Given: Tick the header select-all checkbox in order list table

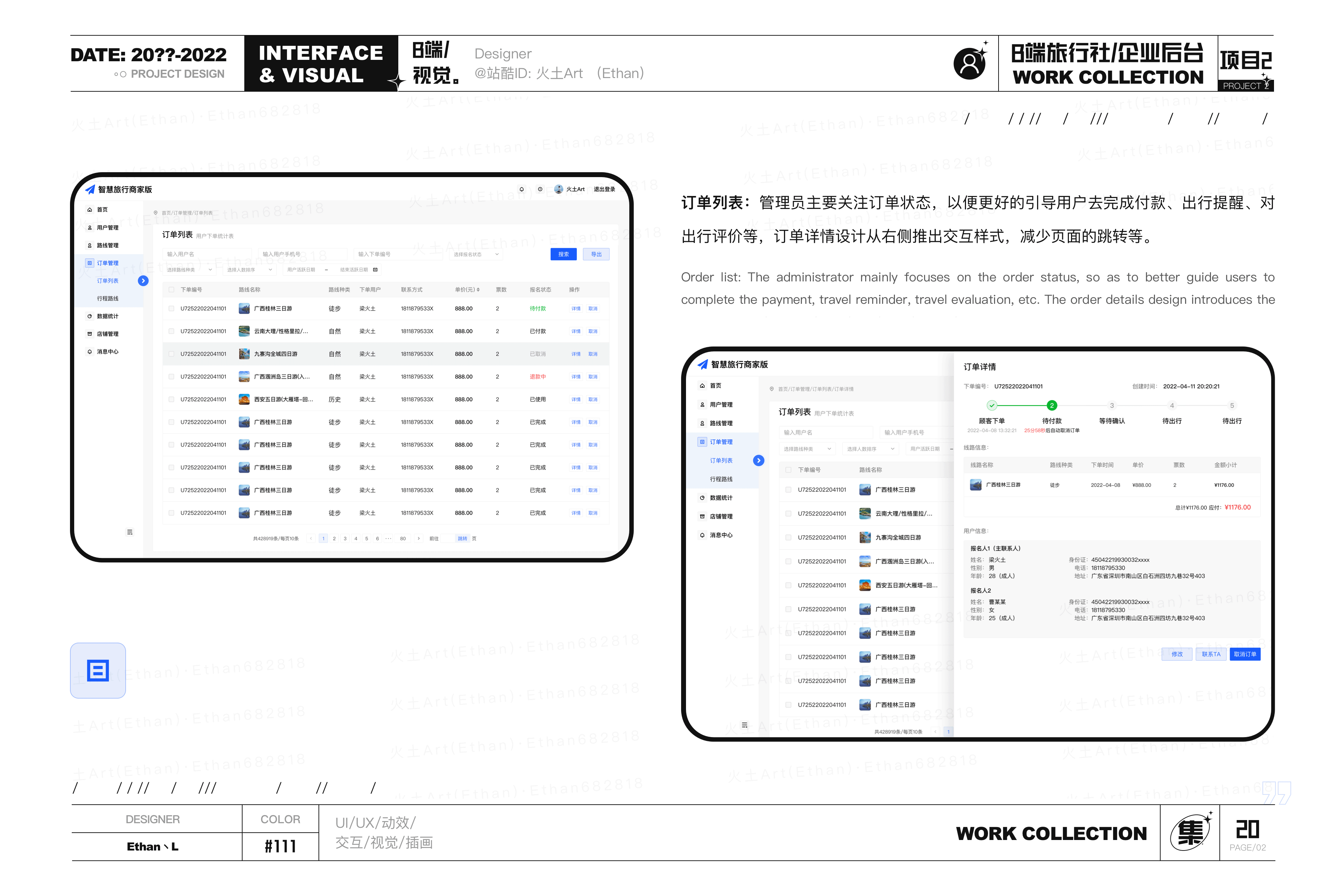Looking at the screenshot, I should point(171,290).
